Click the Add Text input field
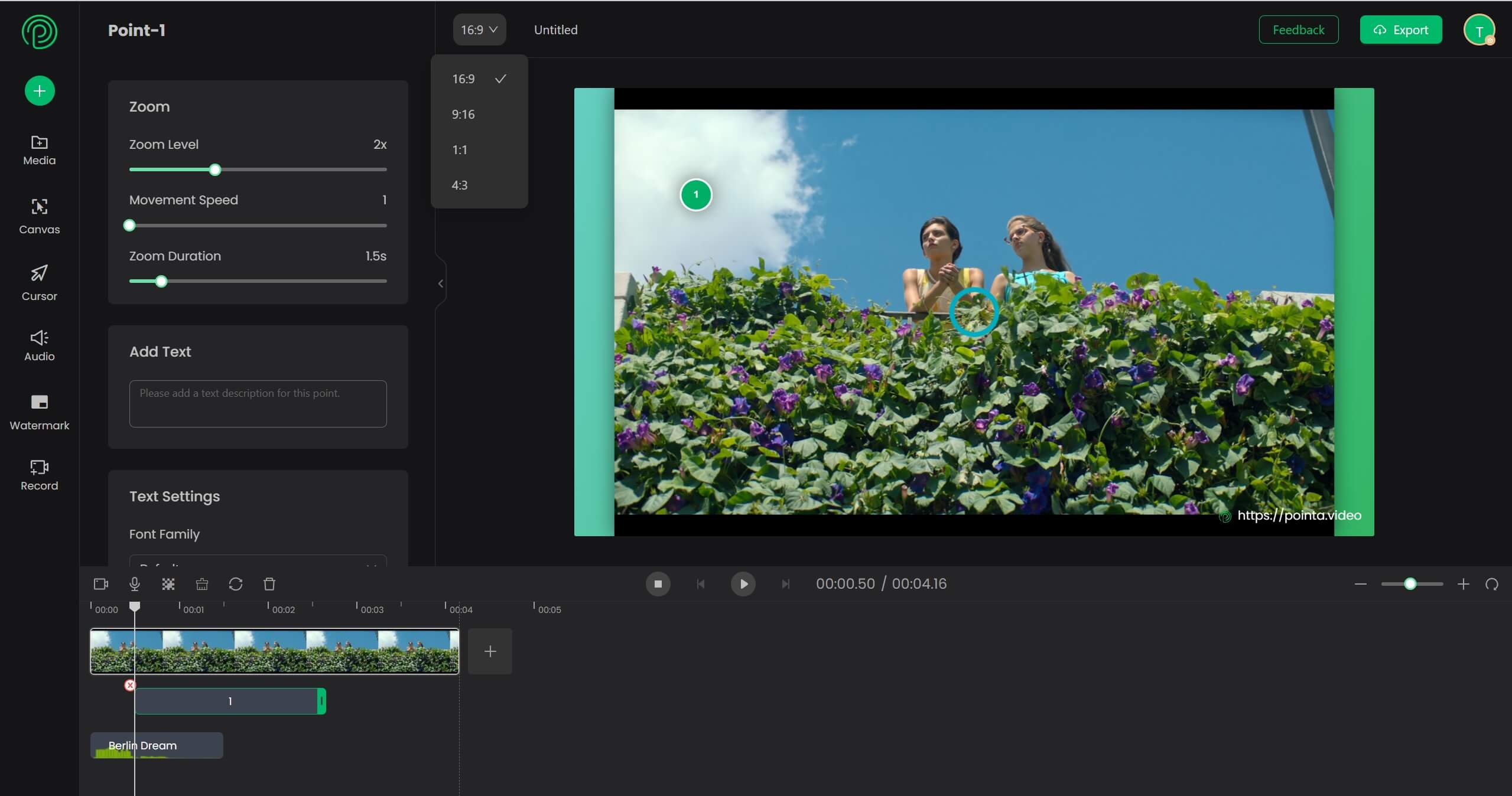 point(257,403)
